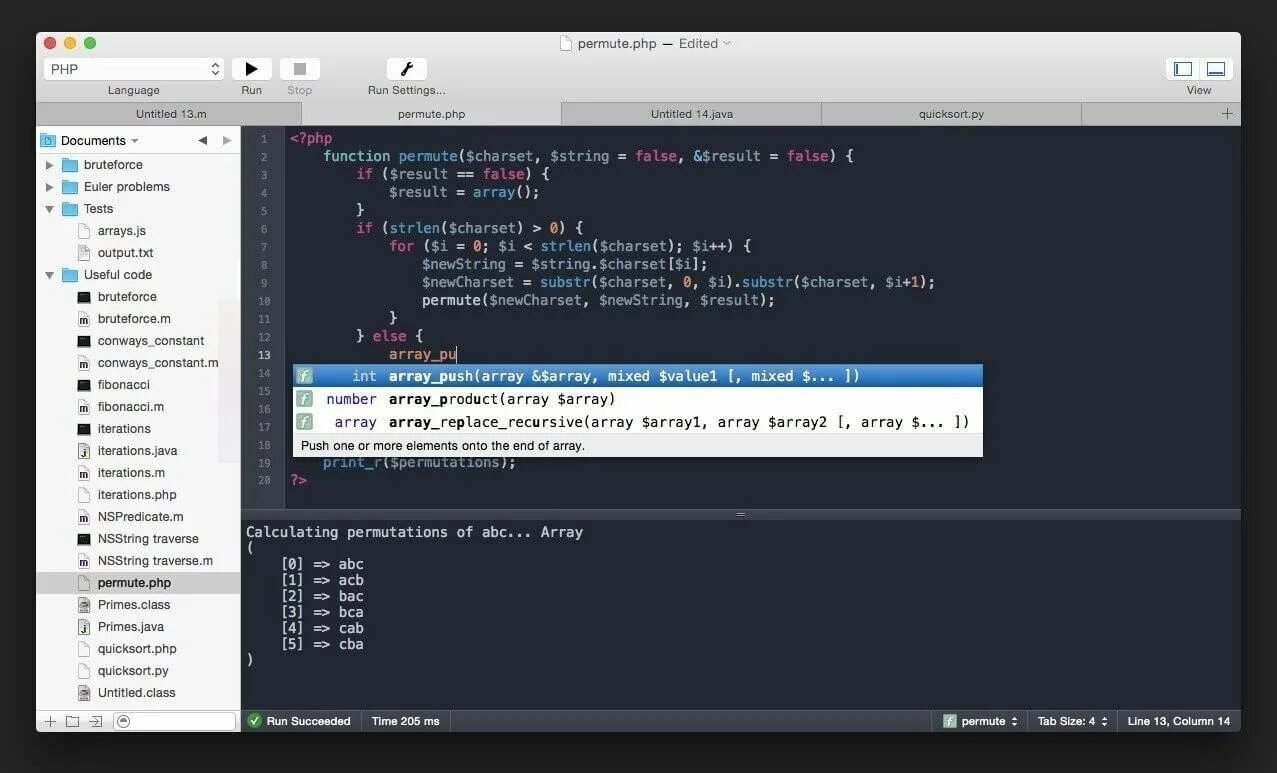Click Line 13, Column 14 indicator
Image resolution: width=1277 pixels, height=773 pixels.
point(1178,721)
